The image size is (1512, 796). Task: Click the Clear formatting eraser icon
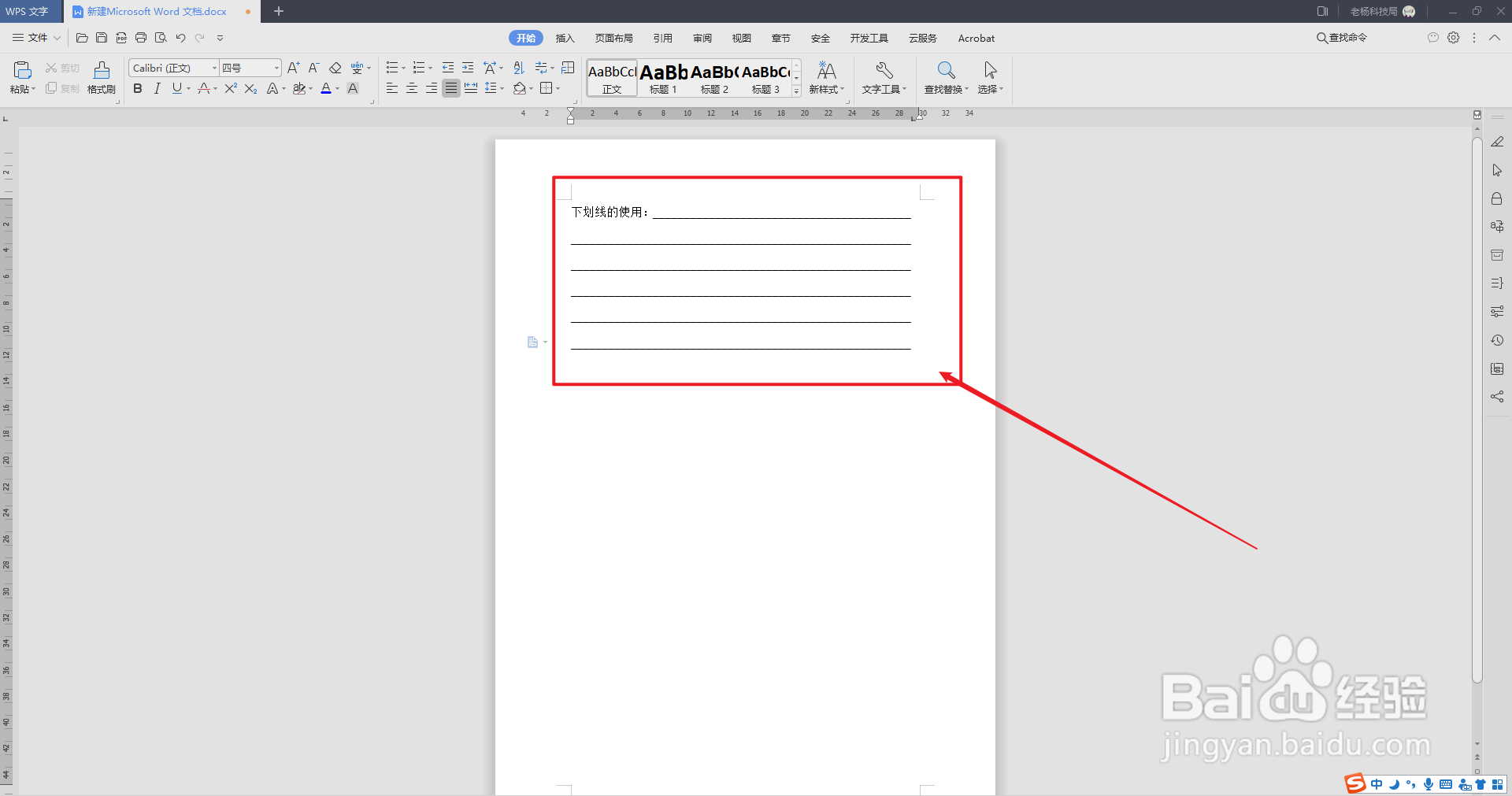[x=335, y=68]
